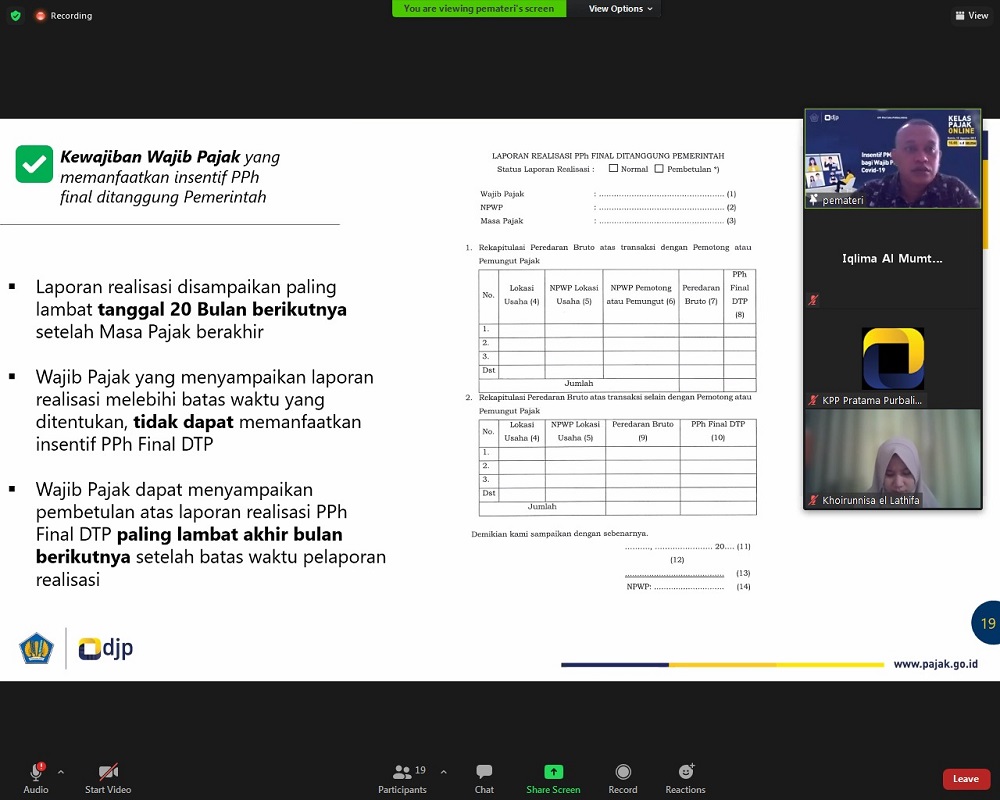Click the green encryption shield icon
Image resolution: width=1000 pixels, height=800 pixels.
[15, 16]
